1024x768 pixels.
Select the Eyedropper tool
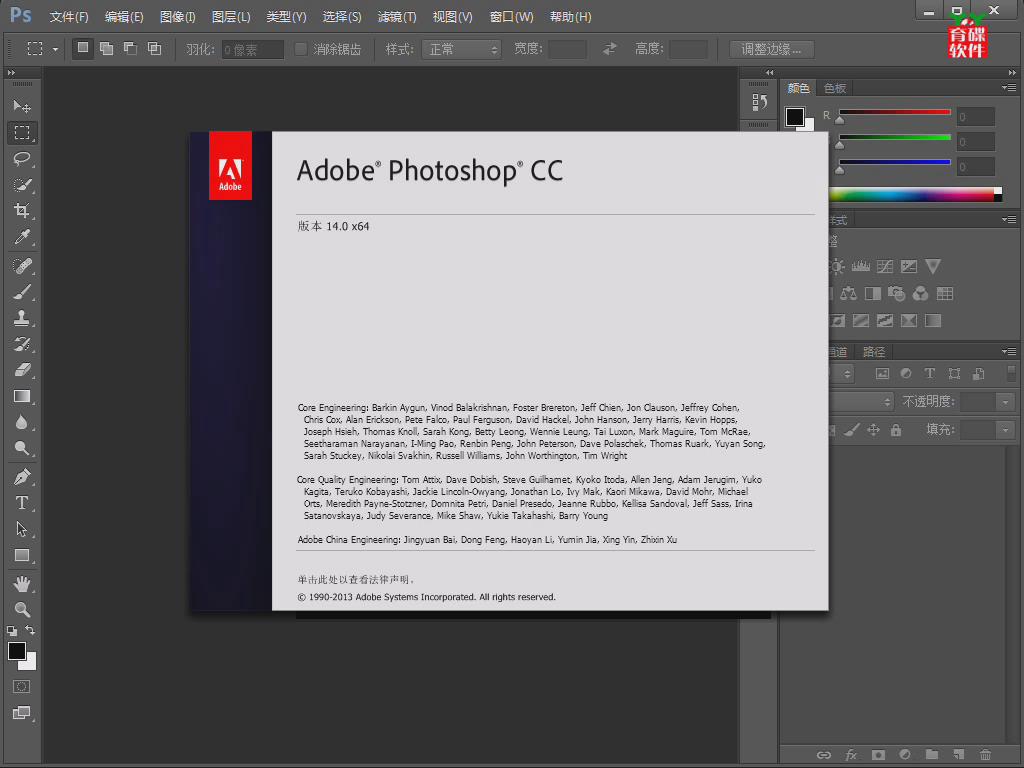pyautogui.click(x=22, y=236)
